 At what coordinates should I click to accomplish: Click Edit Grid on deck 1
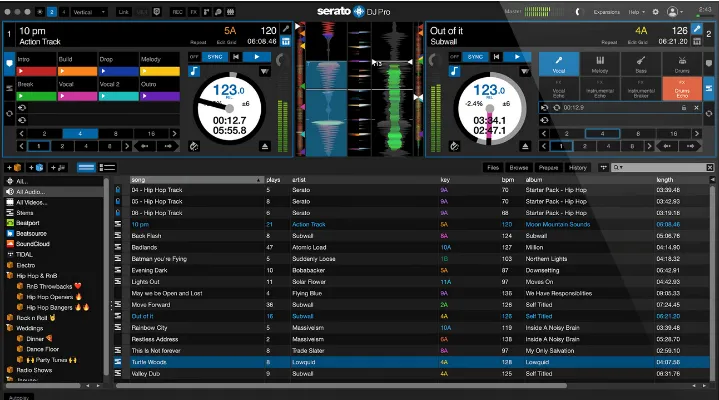click(x=227, y=42)
